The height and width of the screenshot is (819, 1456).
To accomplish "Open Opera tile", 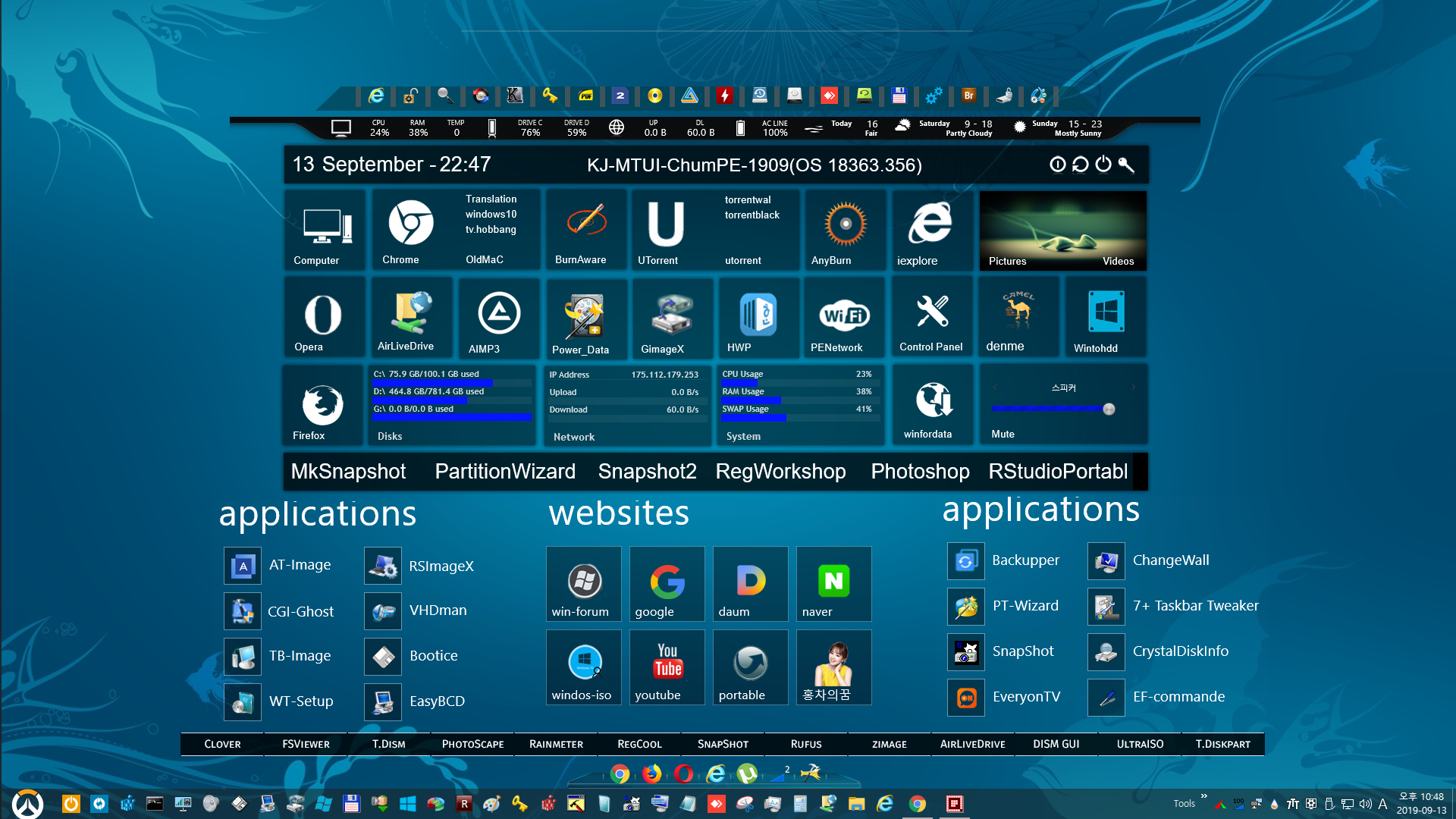I will pyautogui.click(x=325, y=317).
